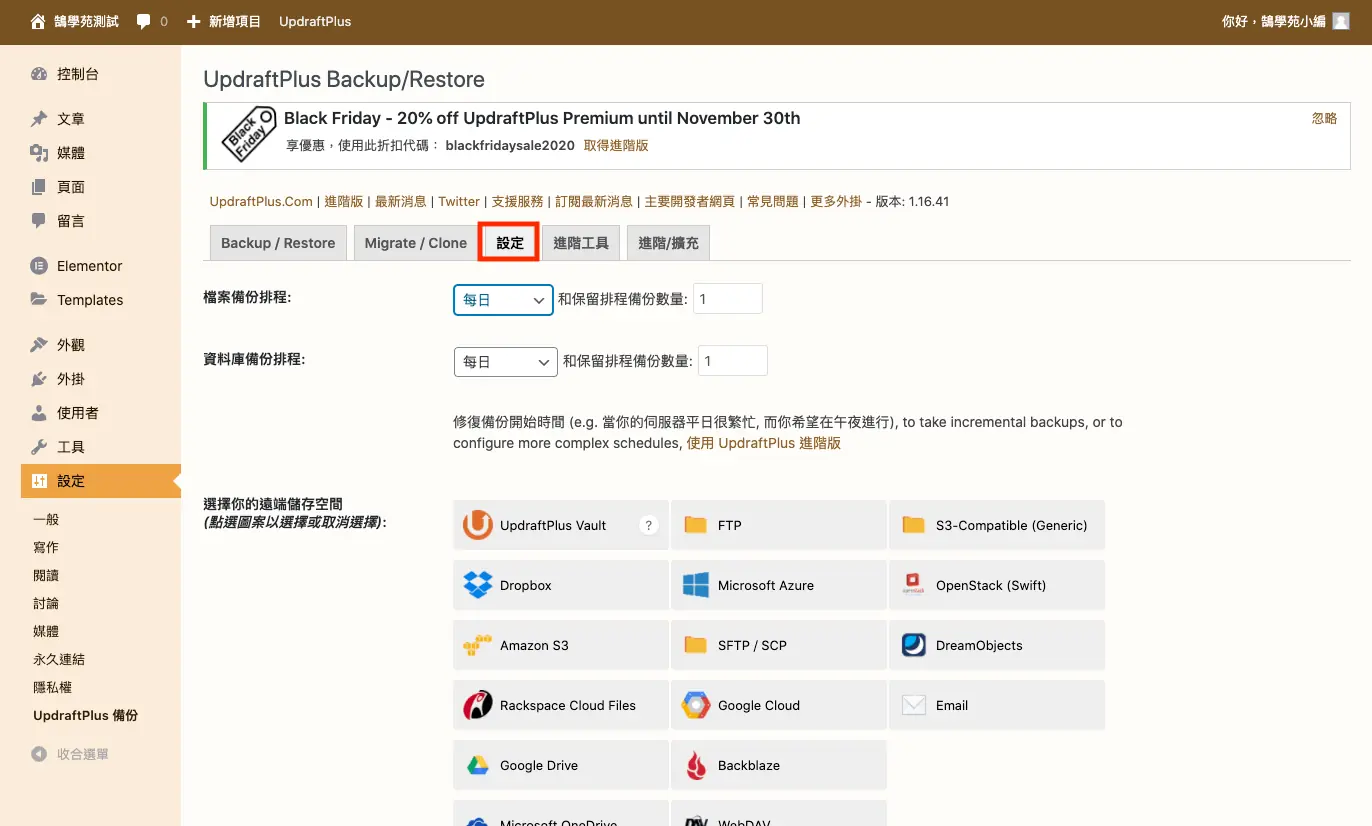Select Google Drive as remote storage
This screenshot has width=1372, height=826.
[561, 765]
